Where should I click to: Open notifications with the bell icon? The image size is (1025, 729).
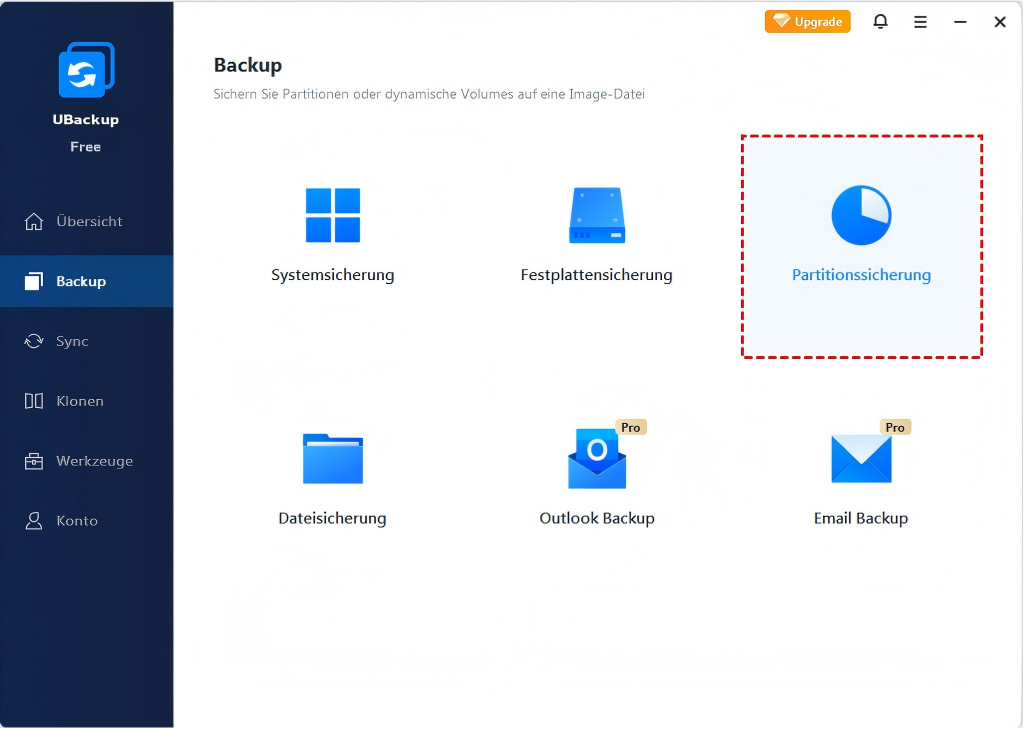(x=880, y=22)
